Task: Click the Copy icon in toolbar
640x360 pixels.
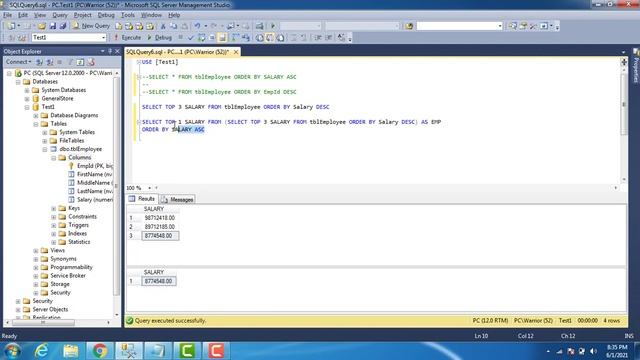Action: click(173, 26)
